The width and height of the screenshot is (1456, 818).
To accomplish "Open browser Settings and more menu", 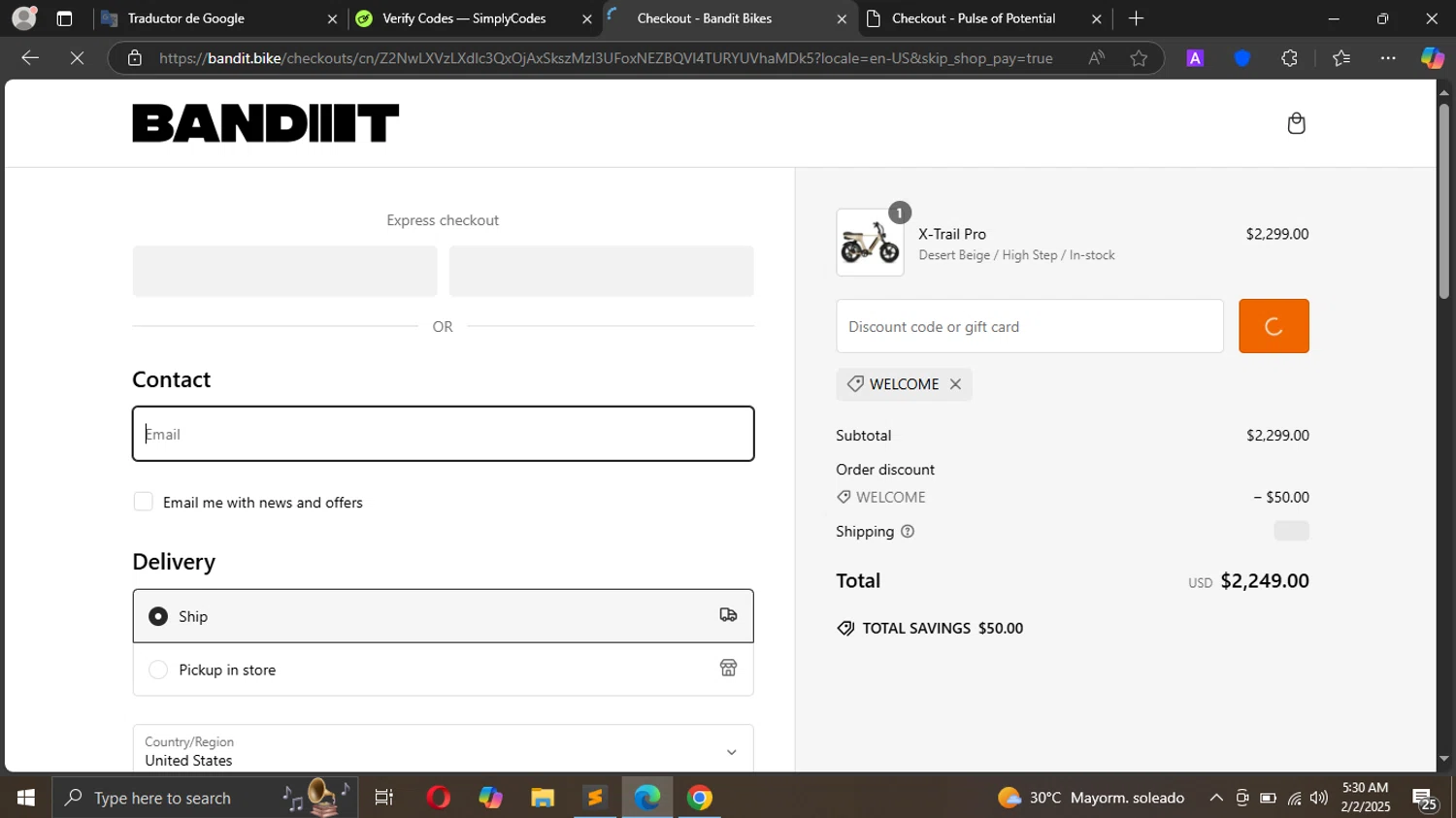I will [1388, 58].
